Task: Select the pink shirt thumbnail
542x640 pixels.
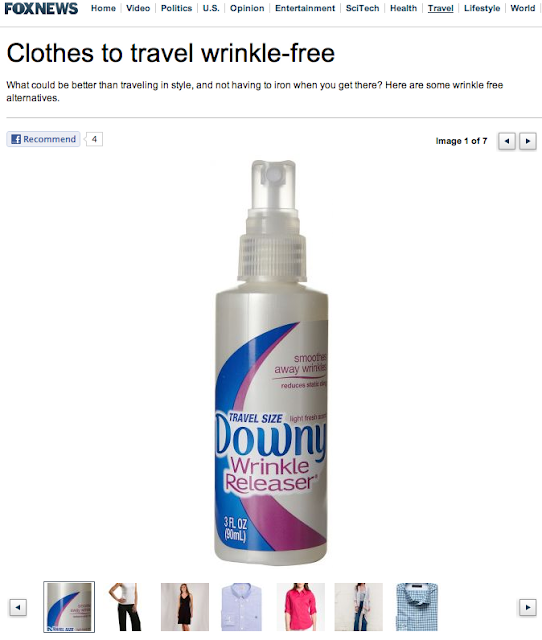Action: (300, 607)
